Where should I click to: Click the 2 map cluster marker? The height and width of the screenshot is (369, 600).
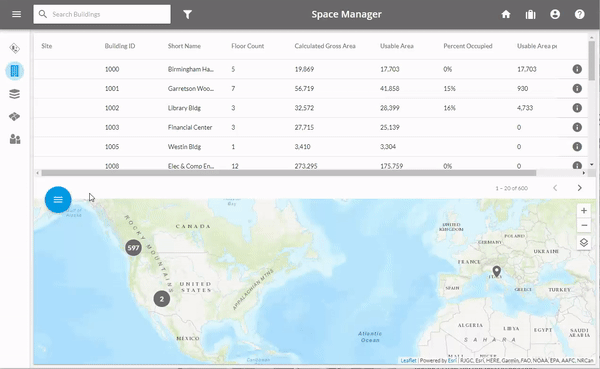pyautogui.click(x=161, y=299)
